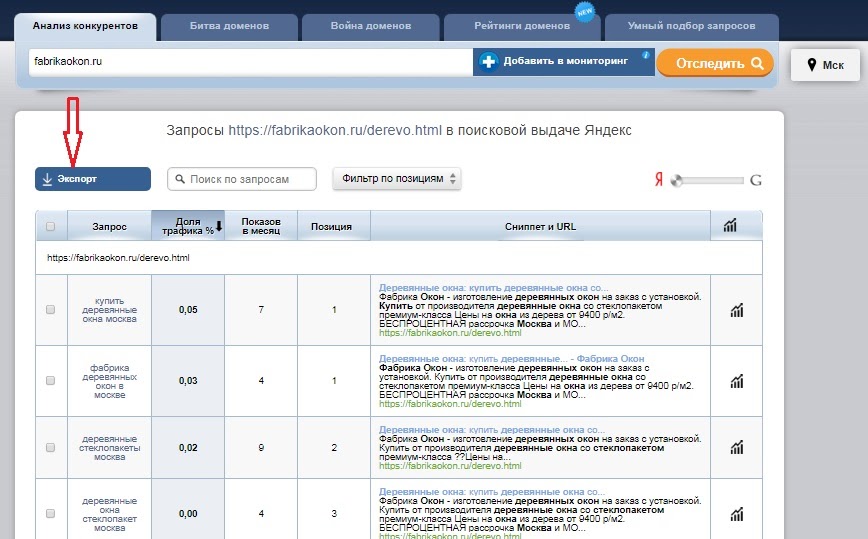
Task: Click the Сниппет и URL column header
Action: [x=540, y=226]
